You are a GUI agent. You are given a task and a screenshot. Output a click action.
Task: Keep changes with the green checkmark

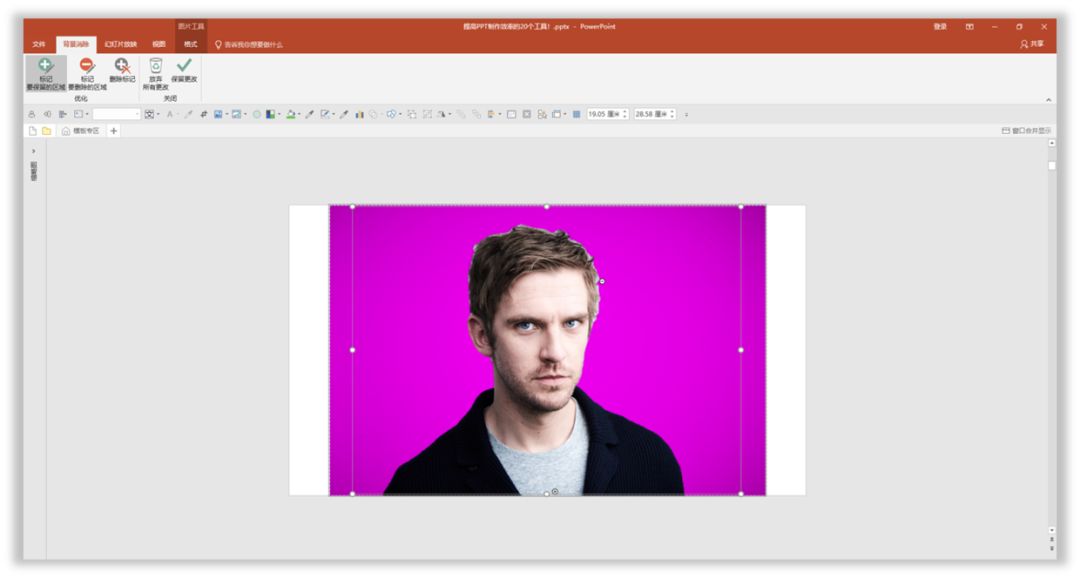click(184, 70)
